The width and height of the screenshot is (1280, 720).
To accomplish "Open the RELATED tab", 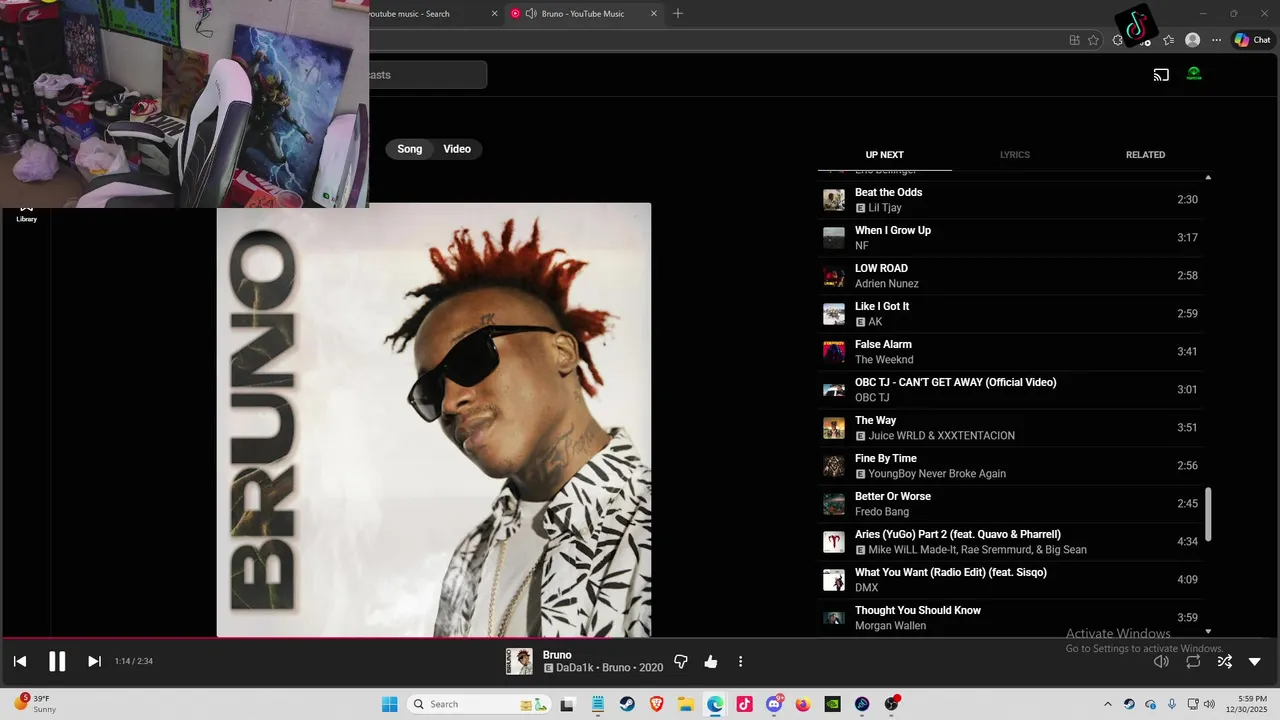I will 1145,155.
